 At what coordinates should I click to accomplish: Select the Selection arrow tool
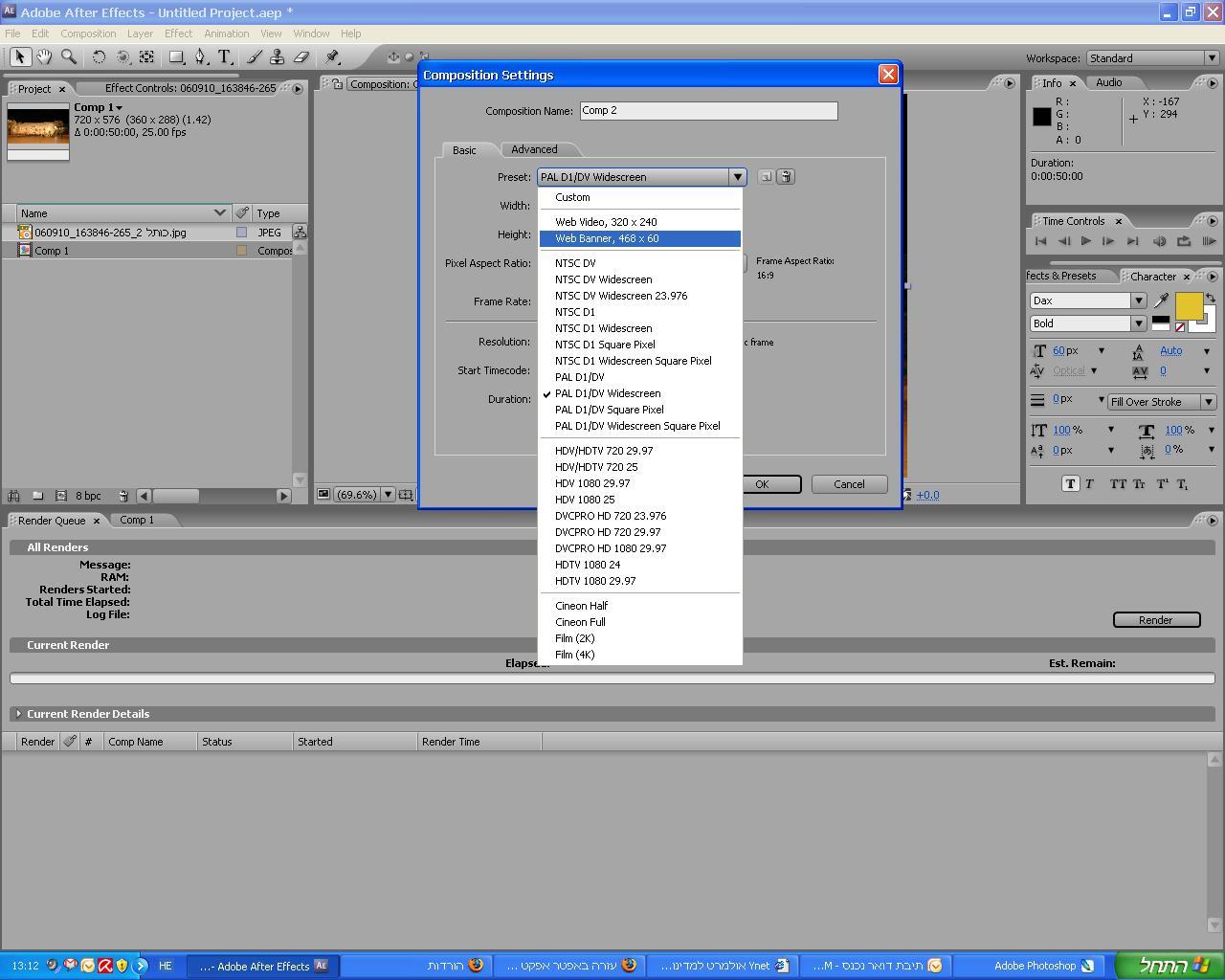20,57
